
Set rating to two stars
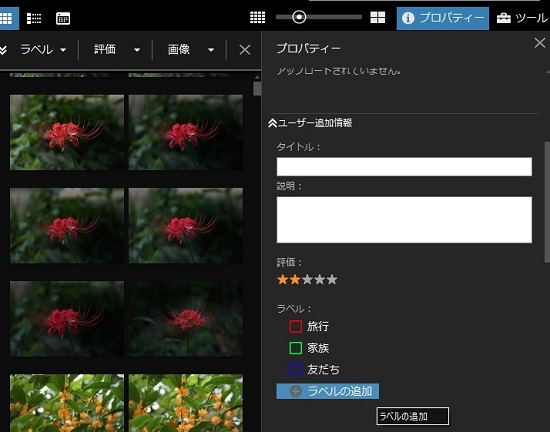pos(295,280)
